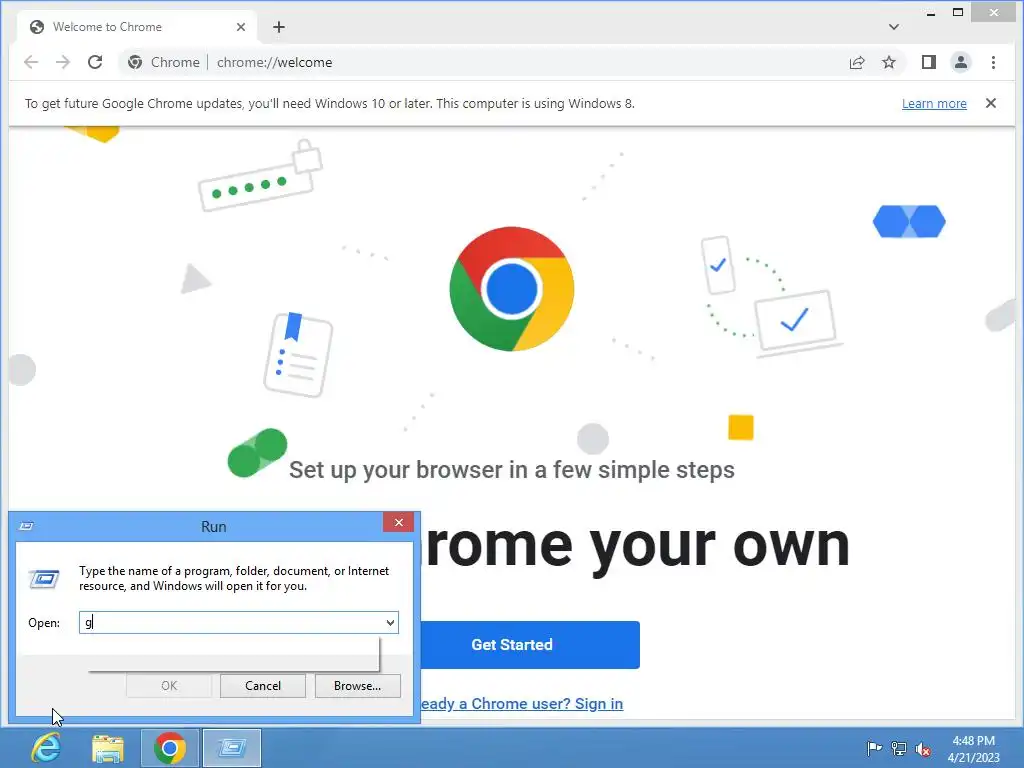Click the Run dialog title bar icon

tap(27, 526)
